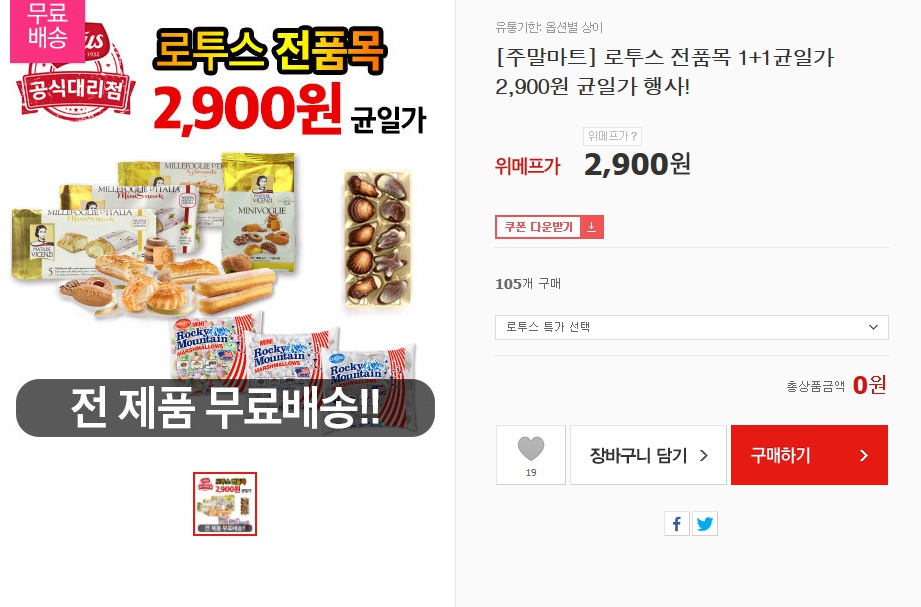Share product on Twitter

pos(705,524)
